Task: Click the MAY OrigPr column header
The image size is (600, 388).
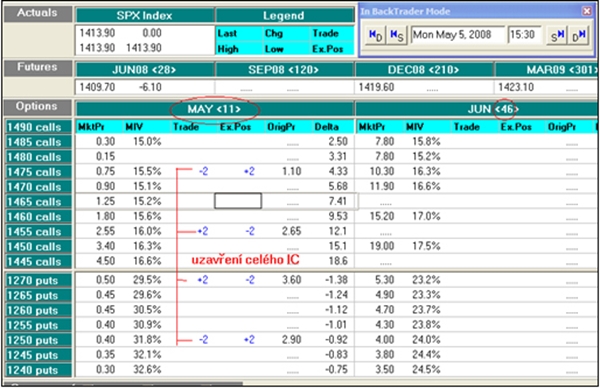Action: point(281,127)
